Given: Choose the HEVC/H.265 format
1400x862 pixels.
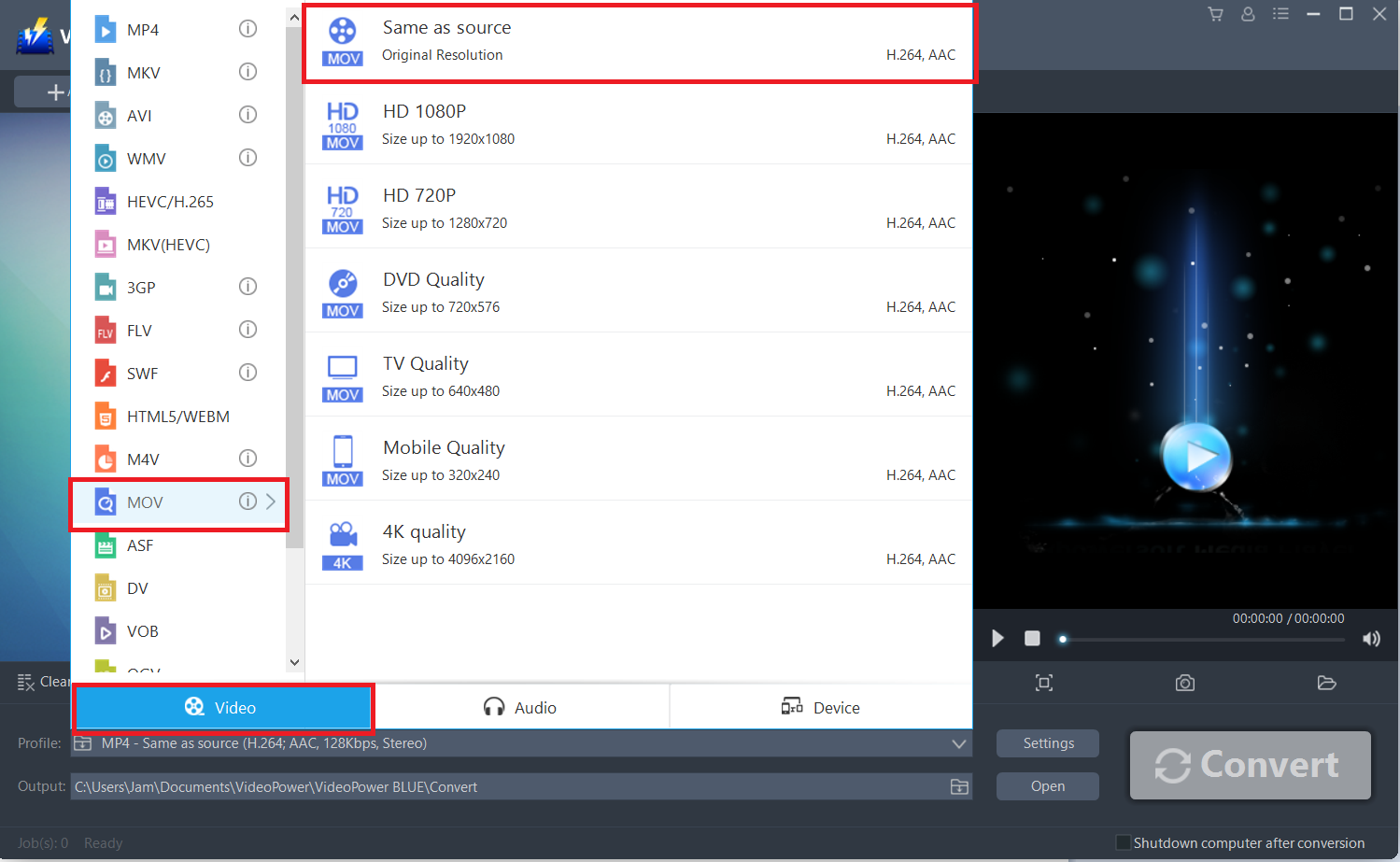Looking at the screenshot, I should 177,201.
